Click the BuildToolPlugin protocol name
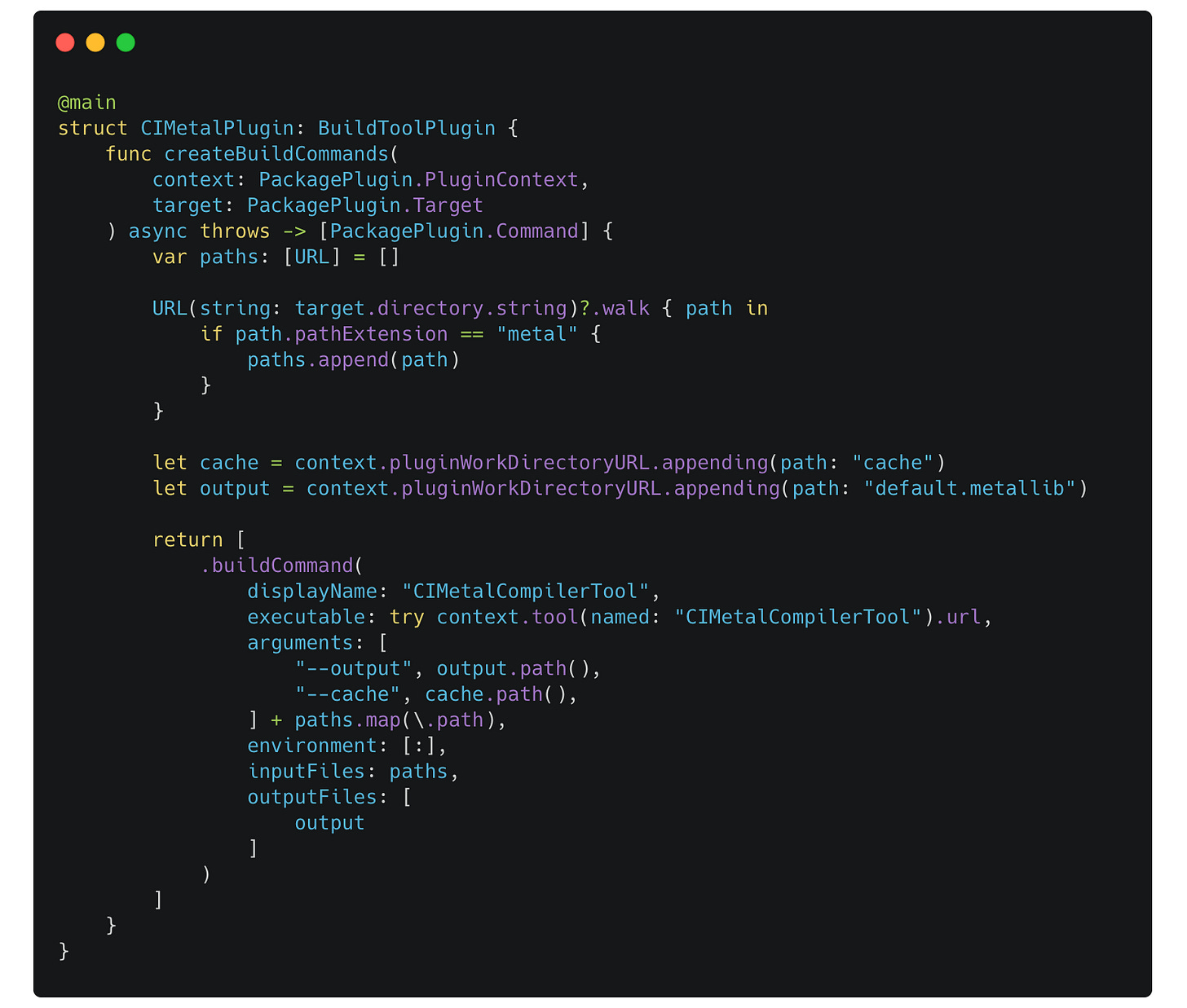The width and height of the screenshot is (1187, 1008). tap(407, 129)
